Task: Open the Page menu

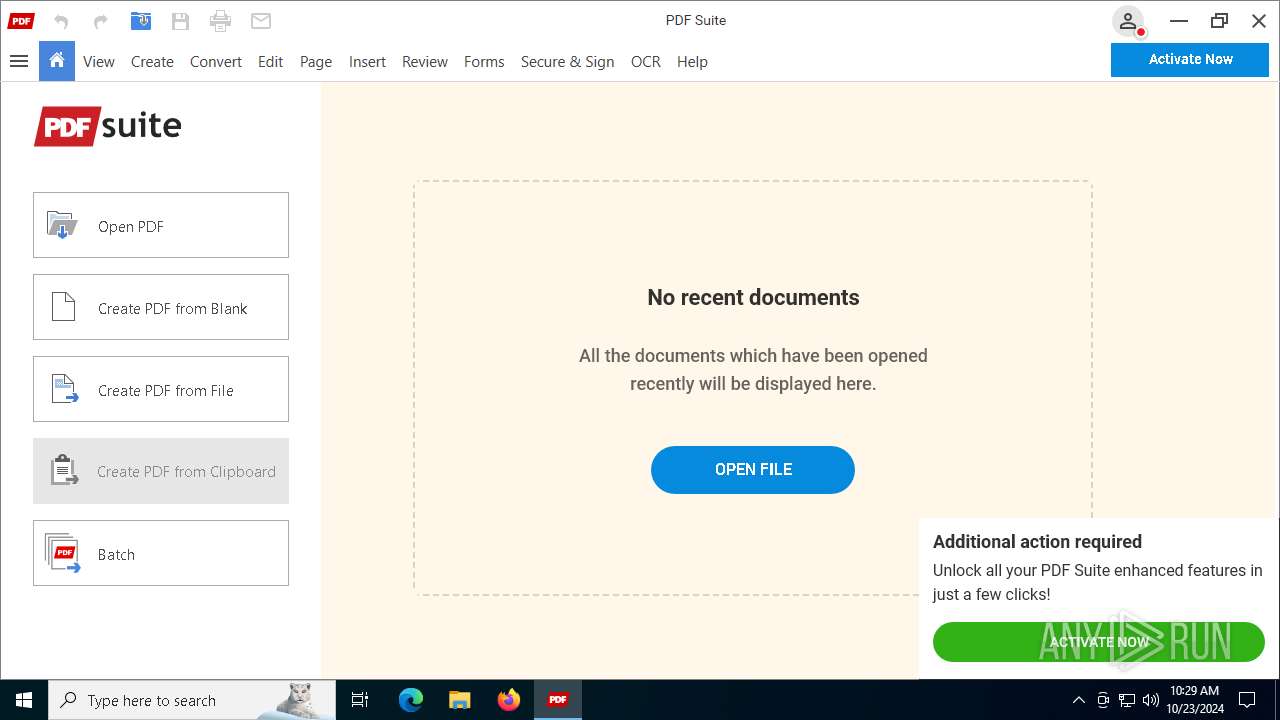Action: pos(316,61)
